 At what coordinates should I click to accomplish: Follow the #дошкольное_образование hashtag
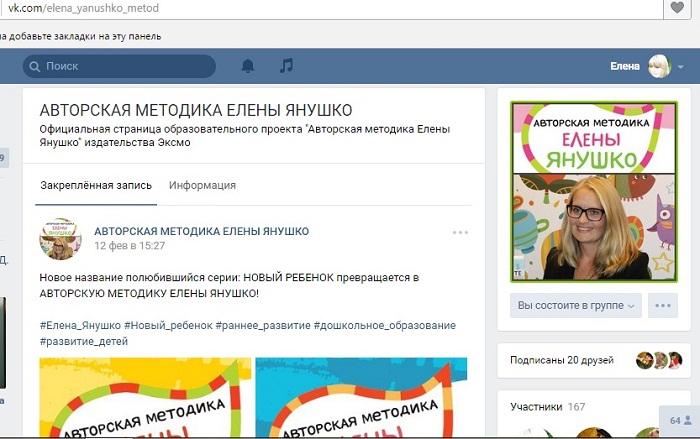(x=385, y=325)
